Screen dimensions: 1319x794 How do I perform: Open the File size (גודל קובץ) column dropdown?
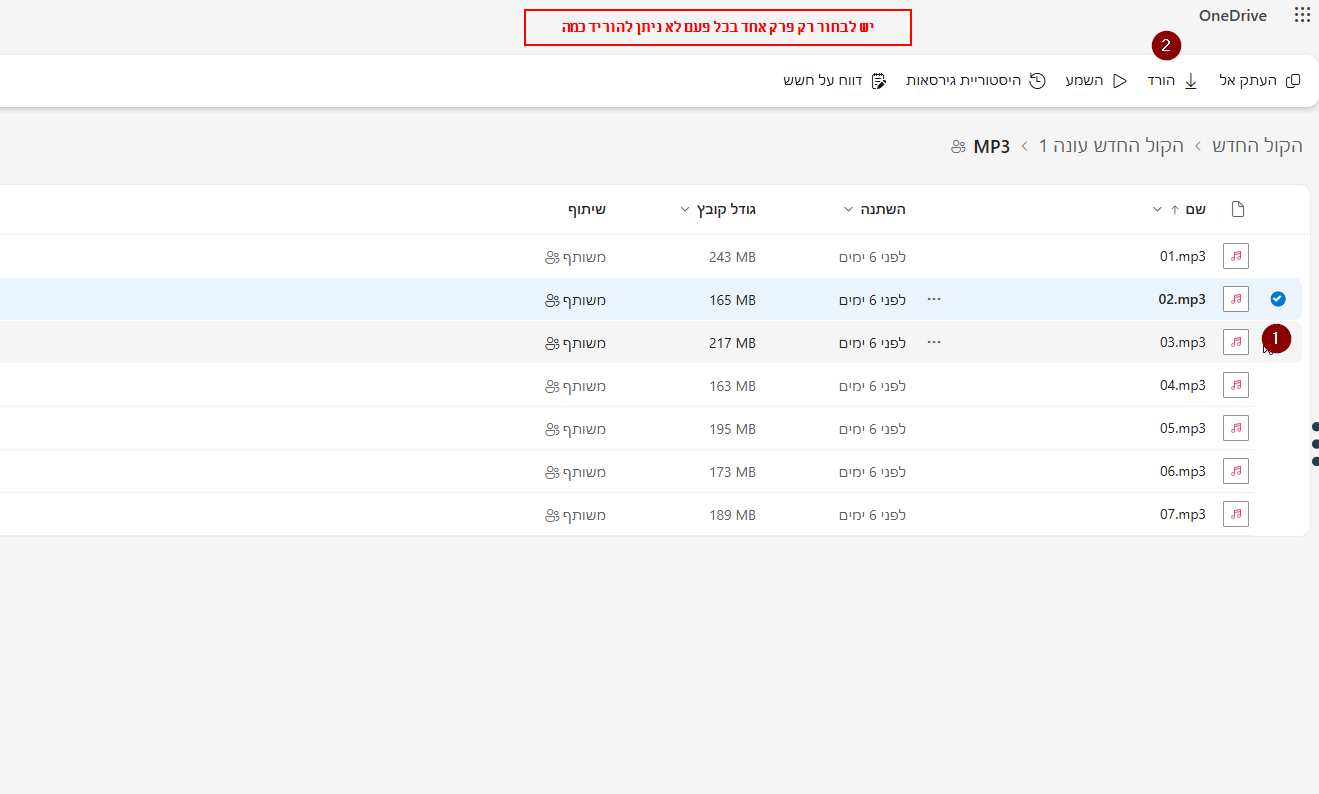[x=685, y=210]
